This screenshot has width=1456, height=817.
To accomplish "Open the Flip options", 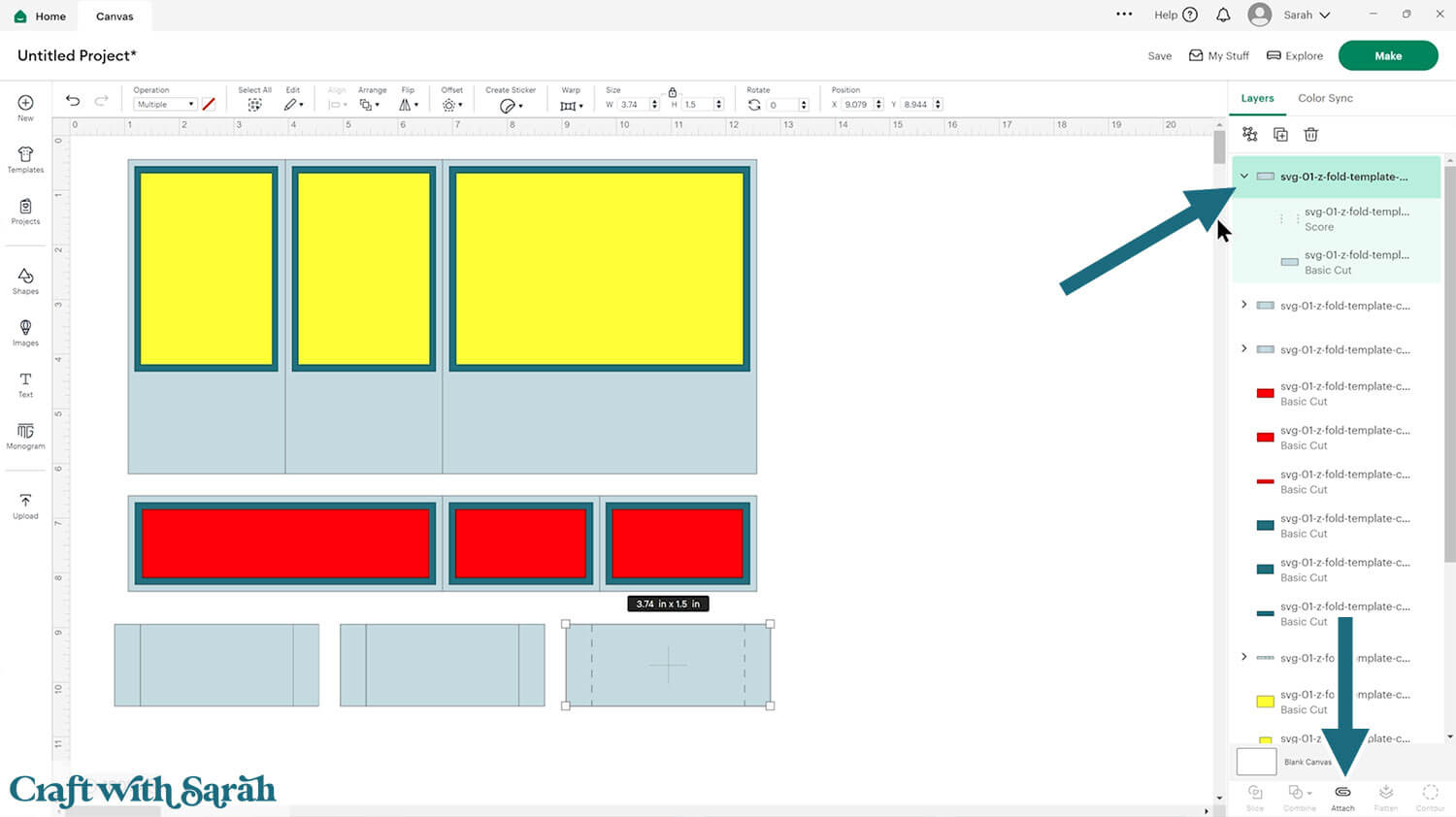I will click(x=408, y=105).
